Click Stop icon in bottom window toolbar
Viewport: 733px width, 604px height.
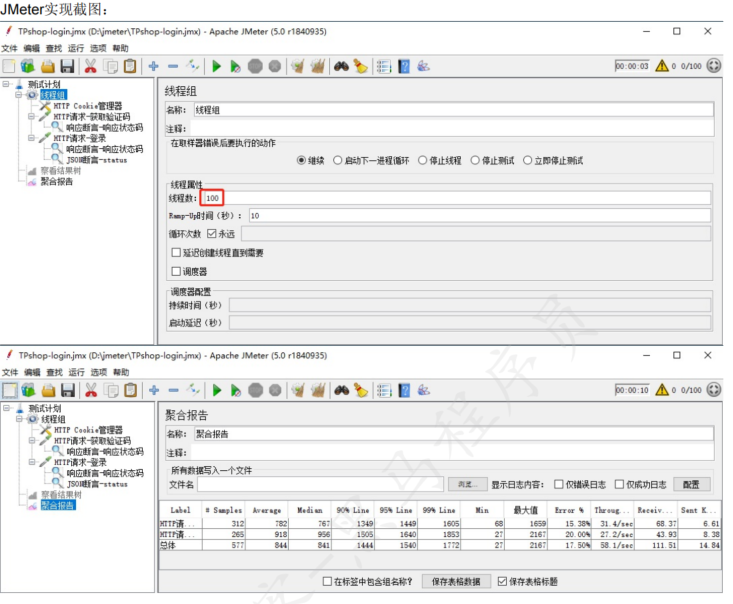256,390
